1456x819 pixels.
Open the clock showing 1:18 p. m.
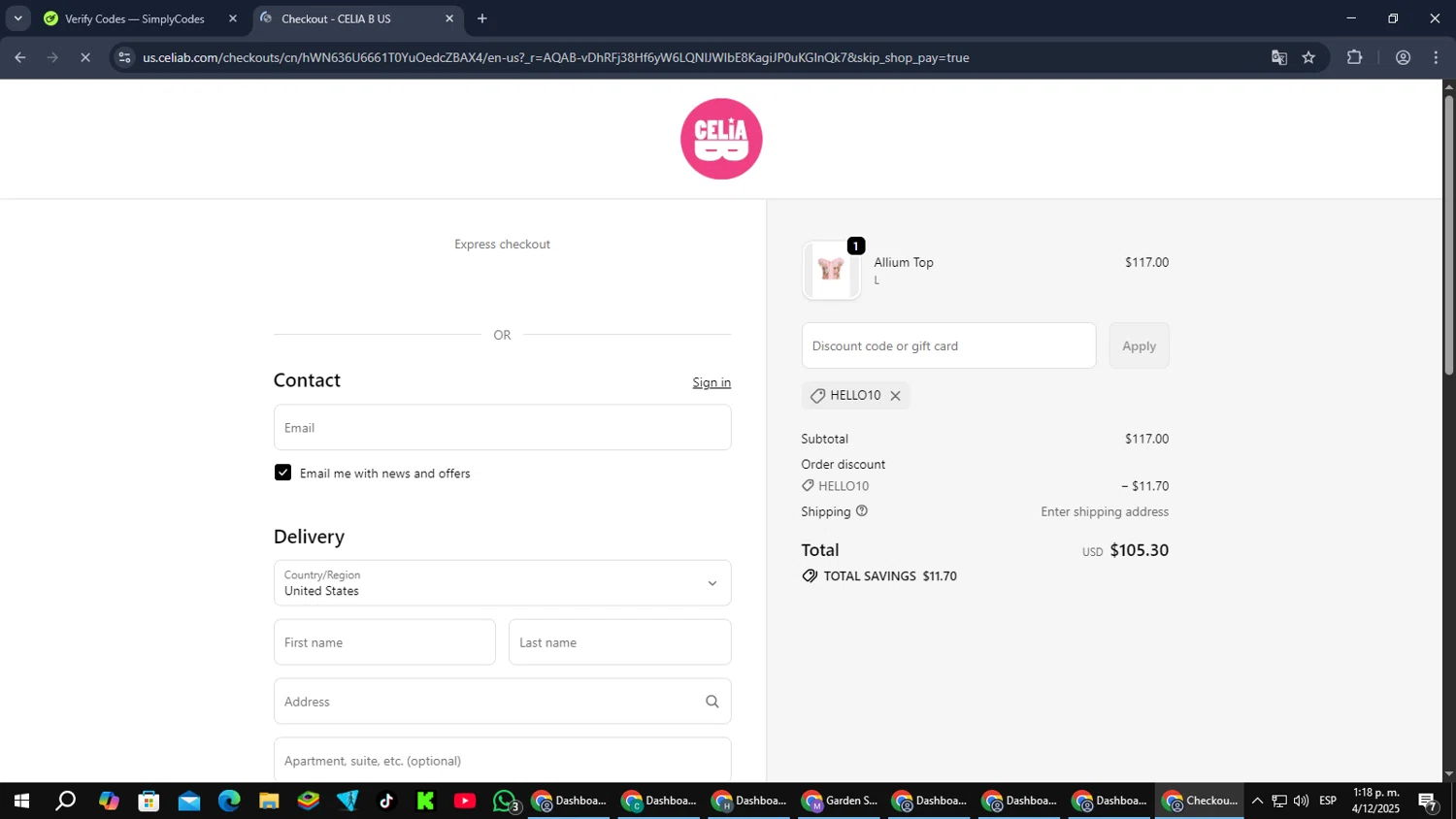(1375, 801)
